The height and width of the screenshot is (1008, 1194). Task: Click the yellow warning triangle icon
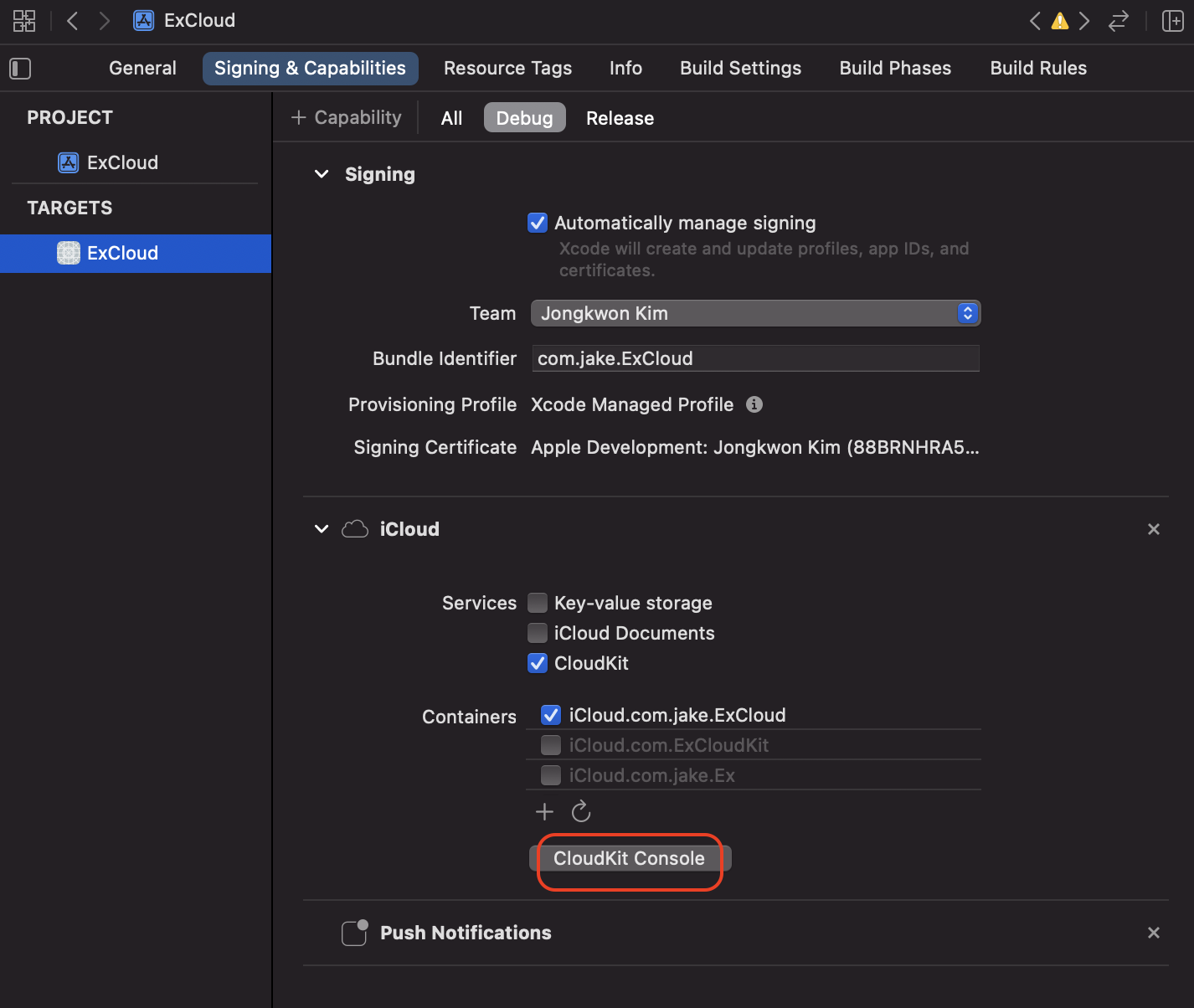click(1060, 21)
